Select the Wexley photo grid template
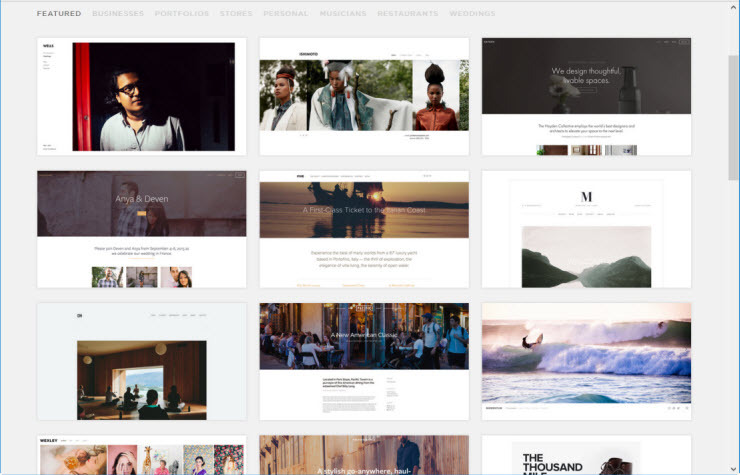740x475 pixels. tap(142, 455)
